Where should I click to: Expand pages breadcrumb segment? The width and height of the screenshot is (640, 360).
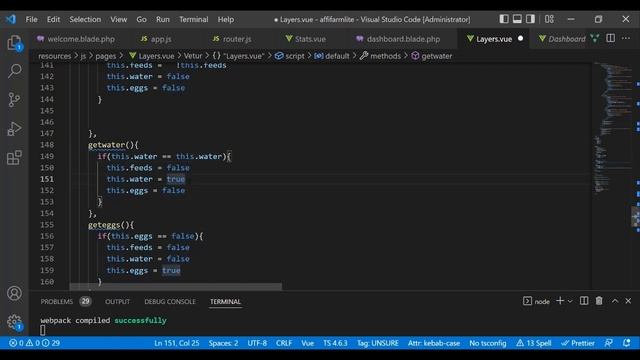coord(106,56)
